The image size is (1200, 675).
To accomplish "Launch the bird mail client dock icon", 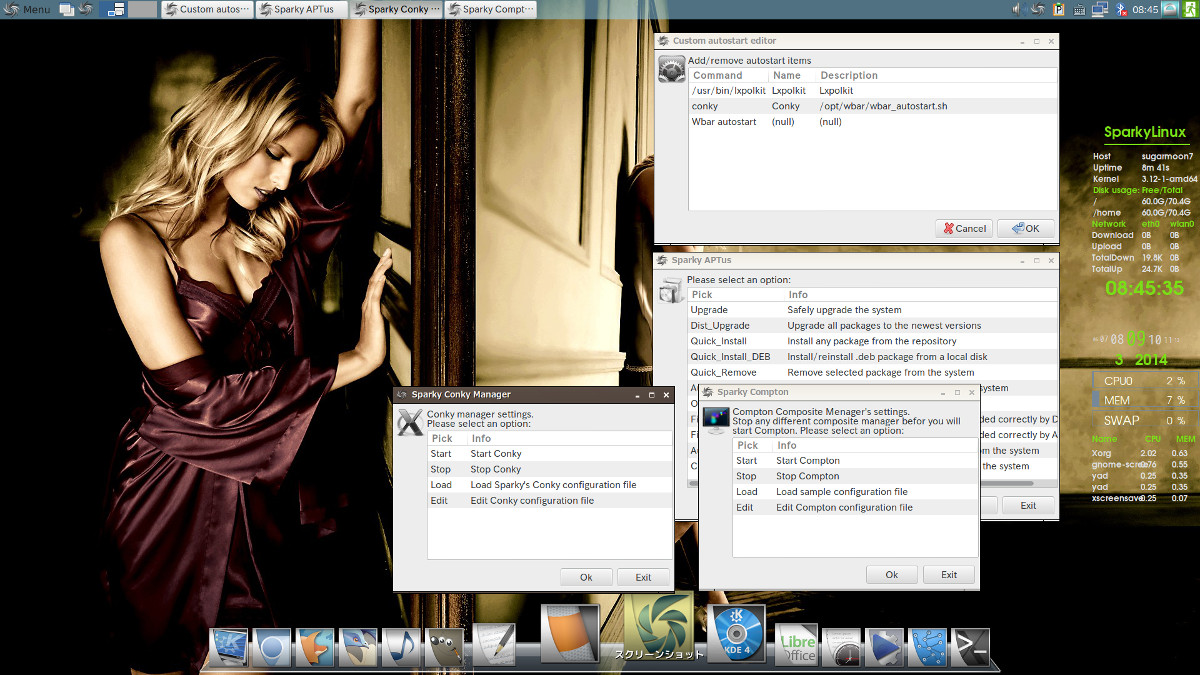I will (x=358, y=647).
